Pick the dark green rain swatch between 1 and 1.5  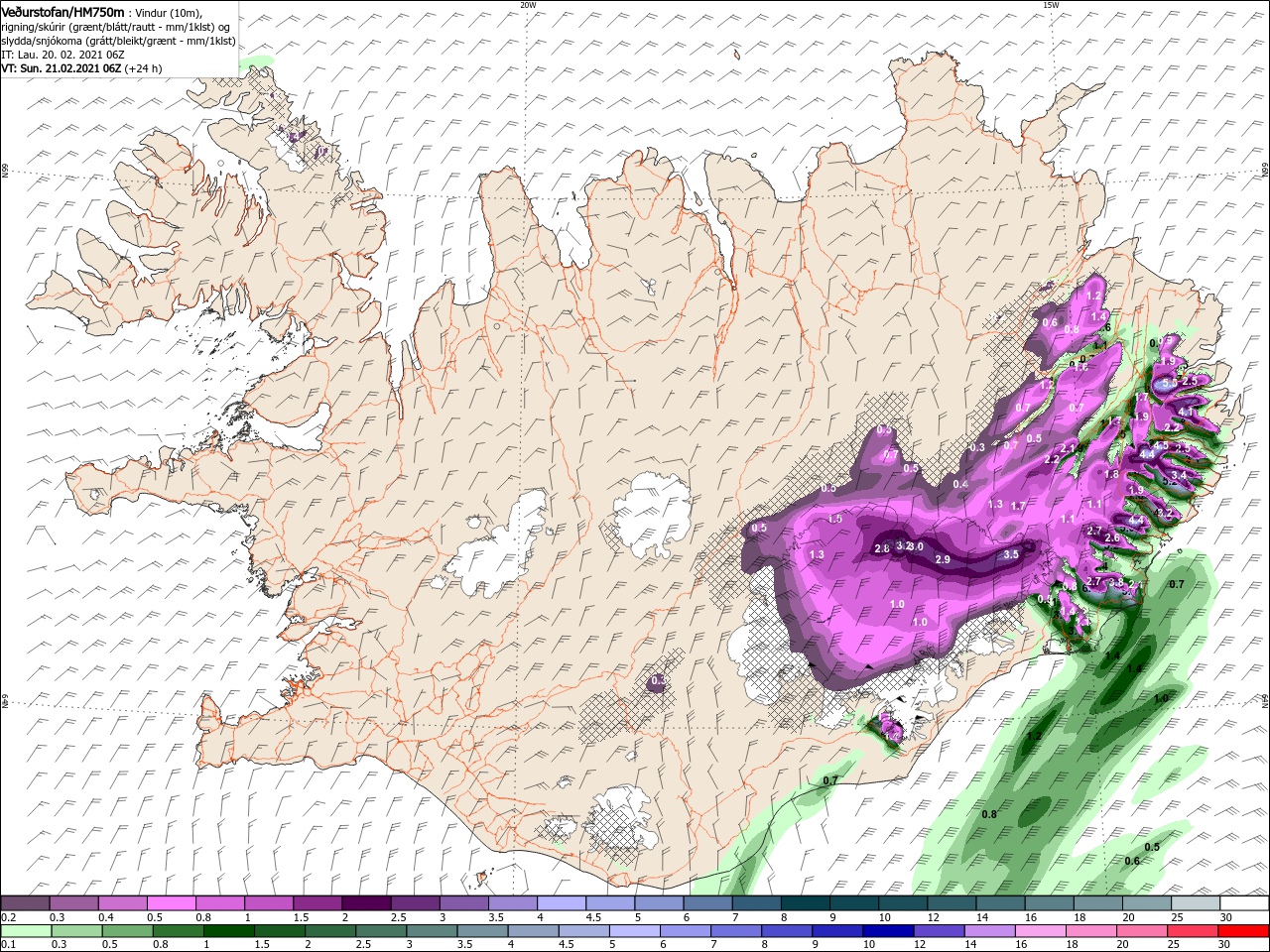(x=228, y=930)
